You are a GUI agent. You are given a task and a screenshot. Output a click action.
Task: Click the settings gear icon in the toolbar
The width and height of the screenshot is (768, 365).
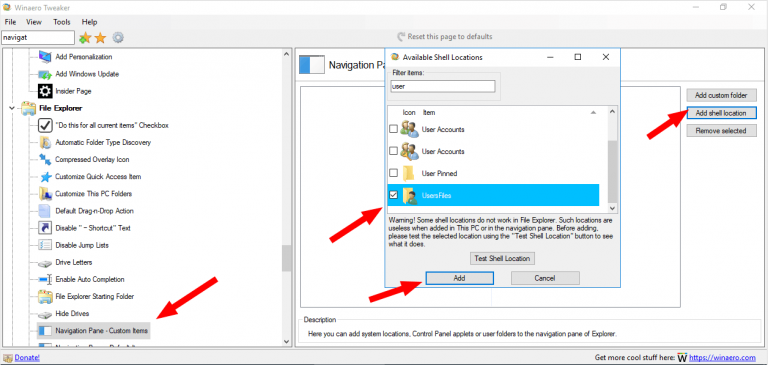tap(118, 38)
